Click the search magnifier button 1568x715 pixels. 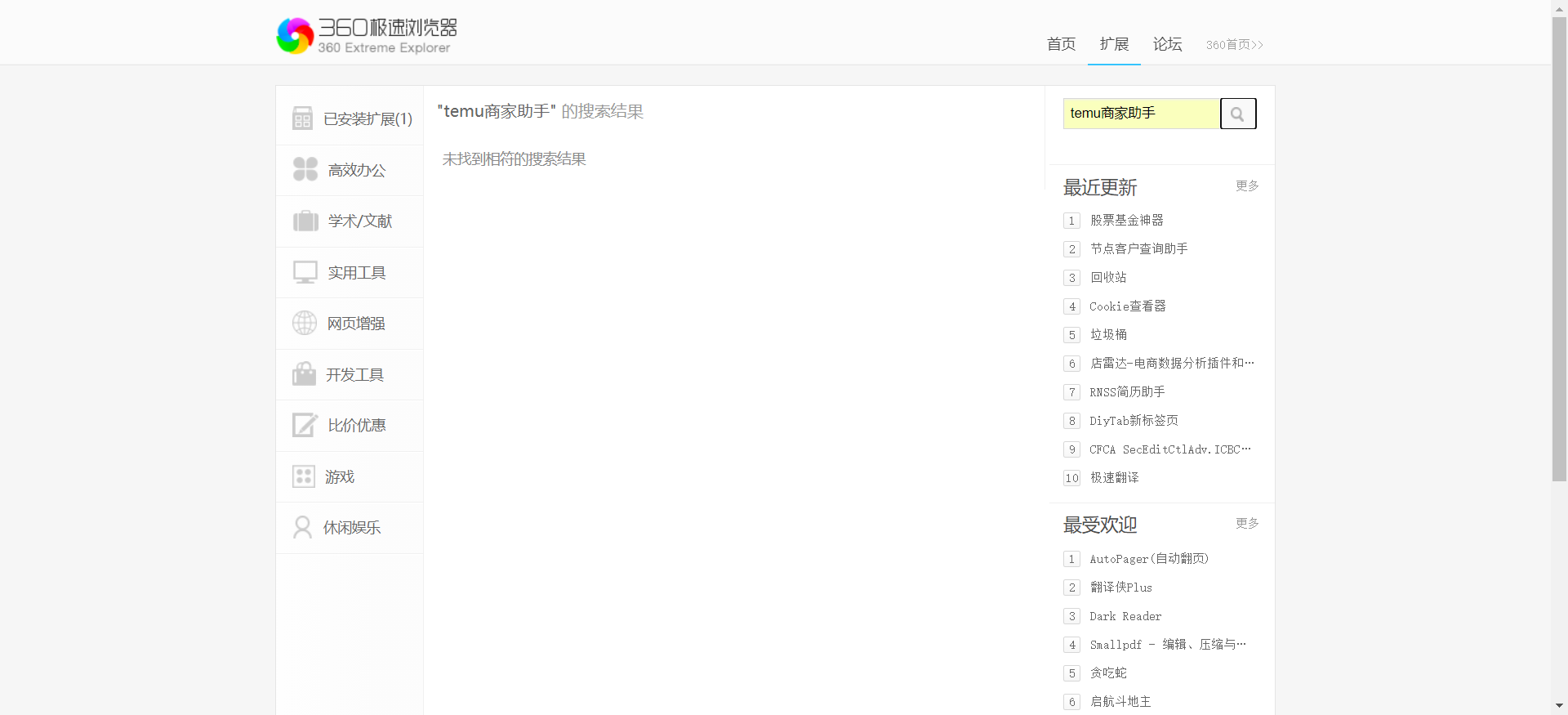click(1238, 114)
